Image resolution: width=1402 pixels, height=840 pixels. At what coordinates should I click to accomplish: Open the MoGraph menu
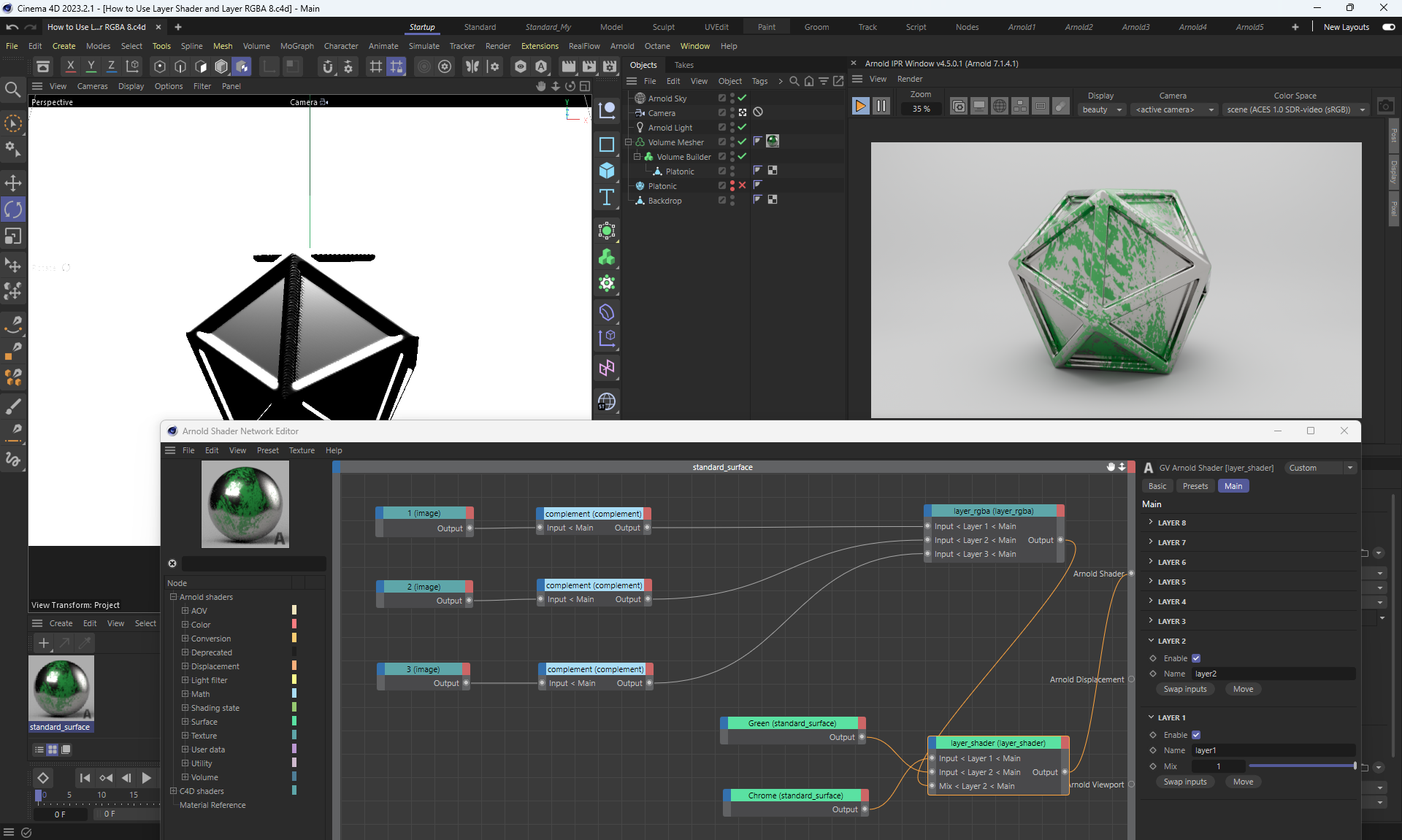tap(296, 46)
